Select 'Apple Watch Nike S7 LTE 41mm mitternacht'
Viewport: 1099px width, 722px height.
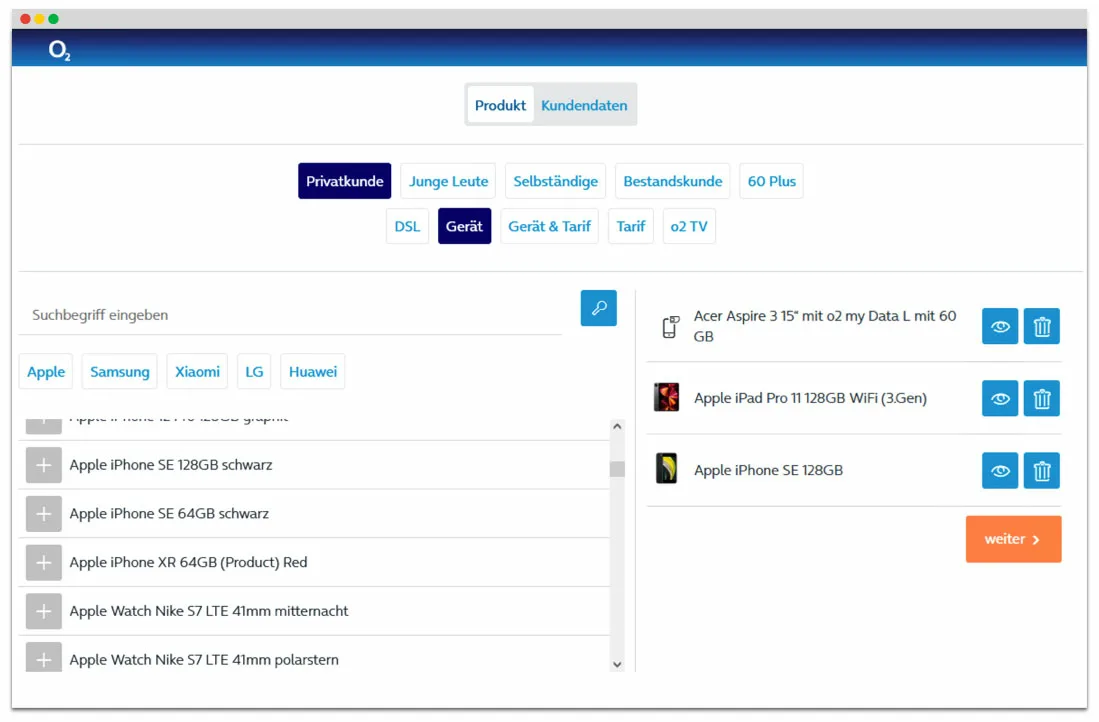pos(208,611)
